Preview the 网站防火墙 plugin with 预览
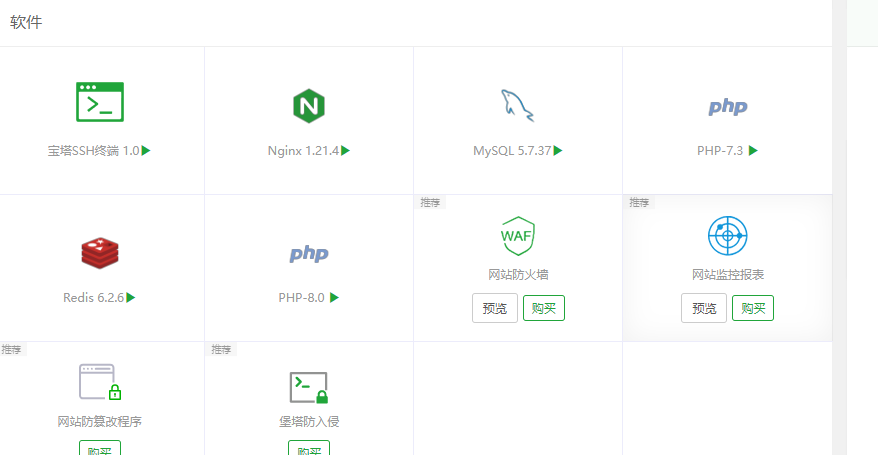Viewport: 878px width, 455px height. coord(494,308)
